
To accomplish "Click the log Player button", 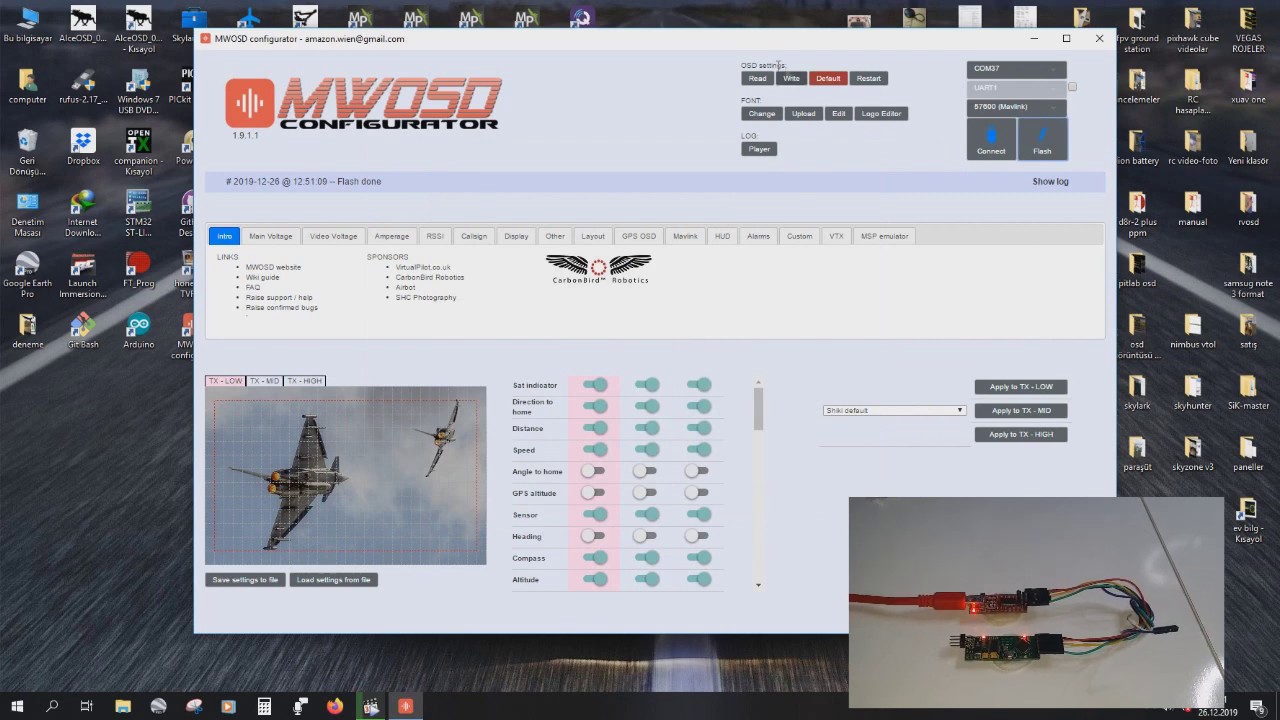I will (759, 149).
